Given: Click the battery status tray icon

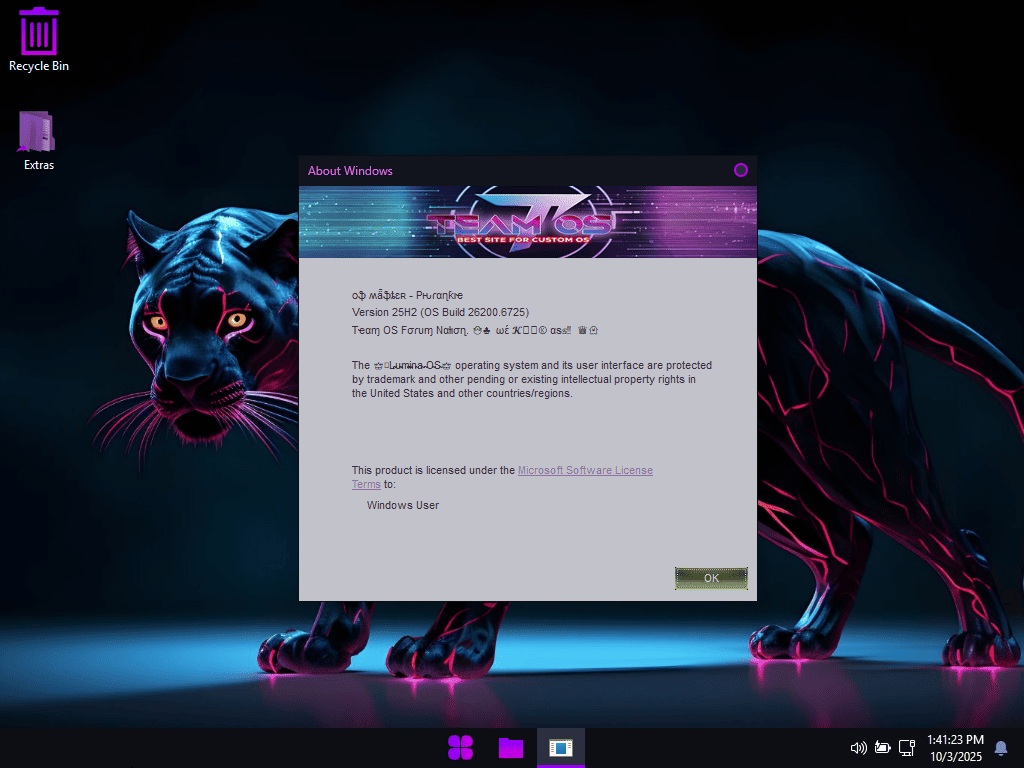Looking at the screenshot, I should pyautogui.click(x=883, y=747).
